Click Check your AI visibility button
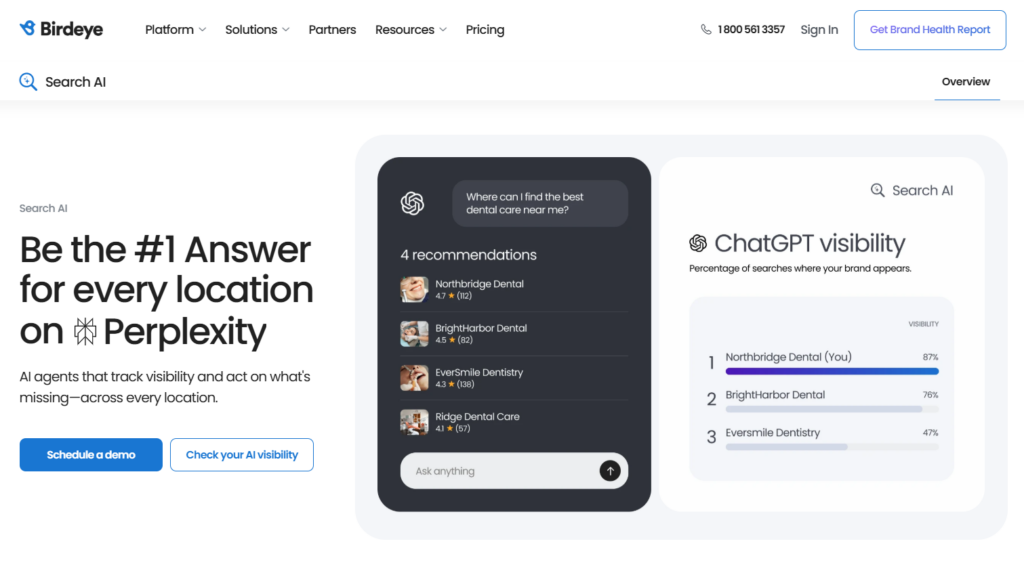Image resolution: width=1024 pixels, height=575 pixels. (241, 455)
